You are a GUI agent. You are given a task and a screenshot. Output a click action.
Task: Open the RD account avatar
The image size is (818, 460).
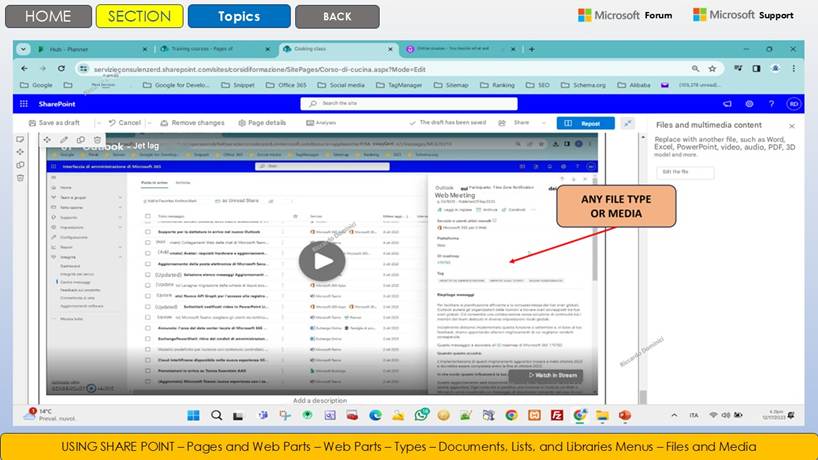pyautogui.click(x=793, y=104)
